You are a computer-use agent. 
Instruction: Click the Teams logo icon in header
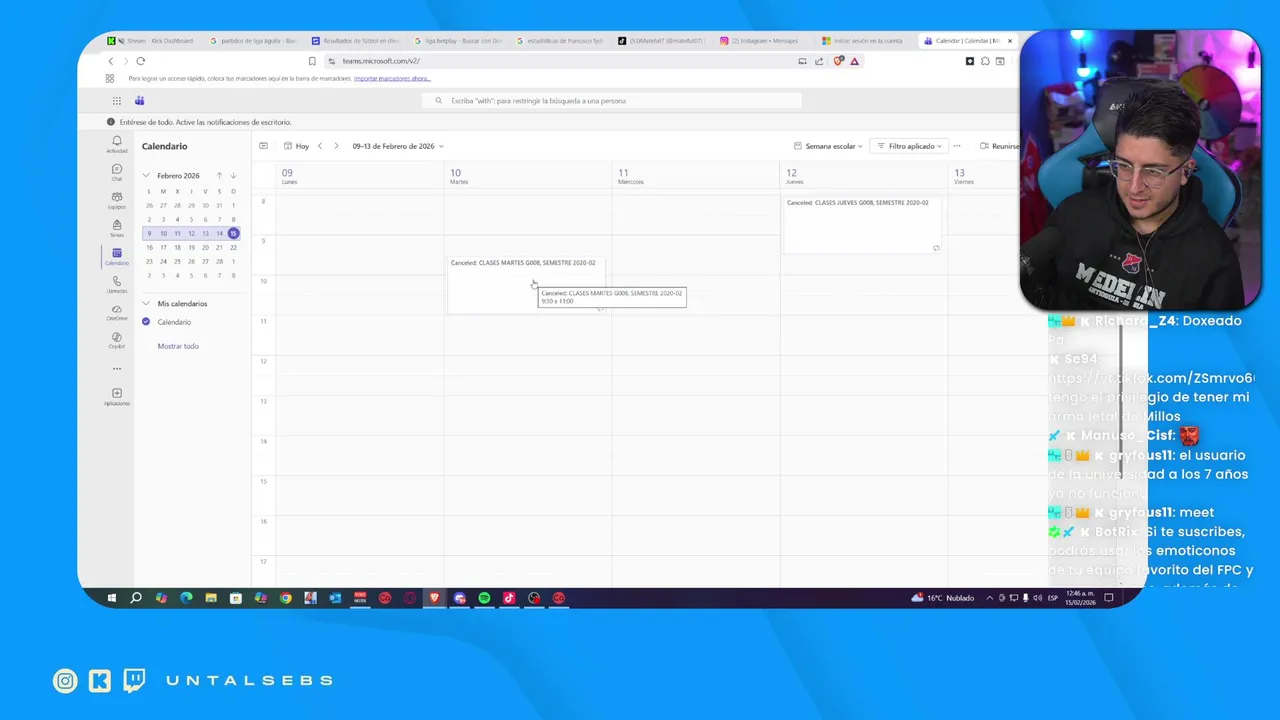[140, 101]
